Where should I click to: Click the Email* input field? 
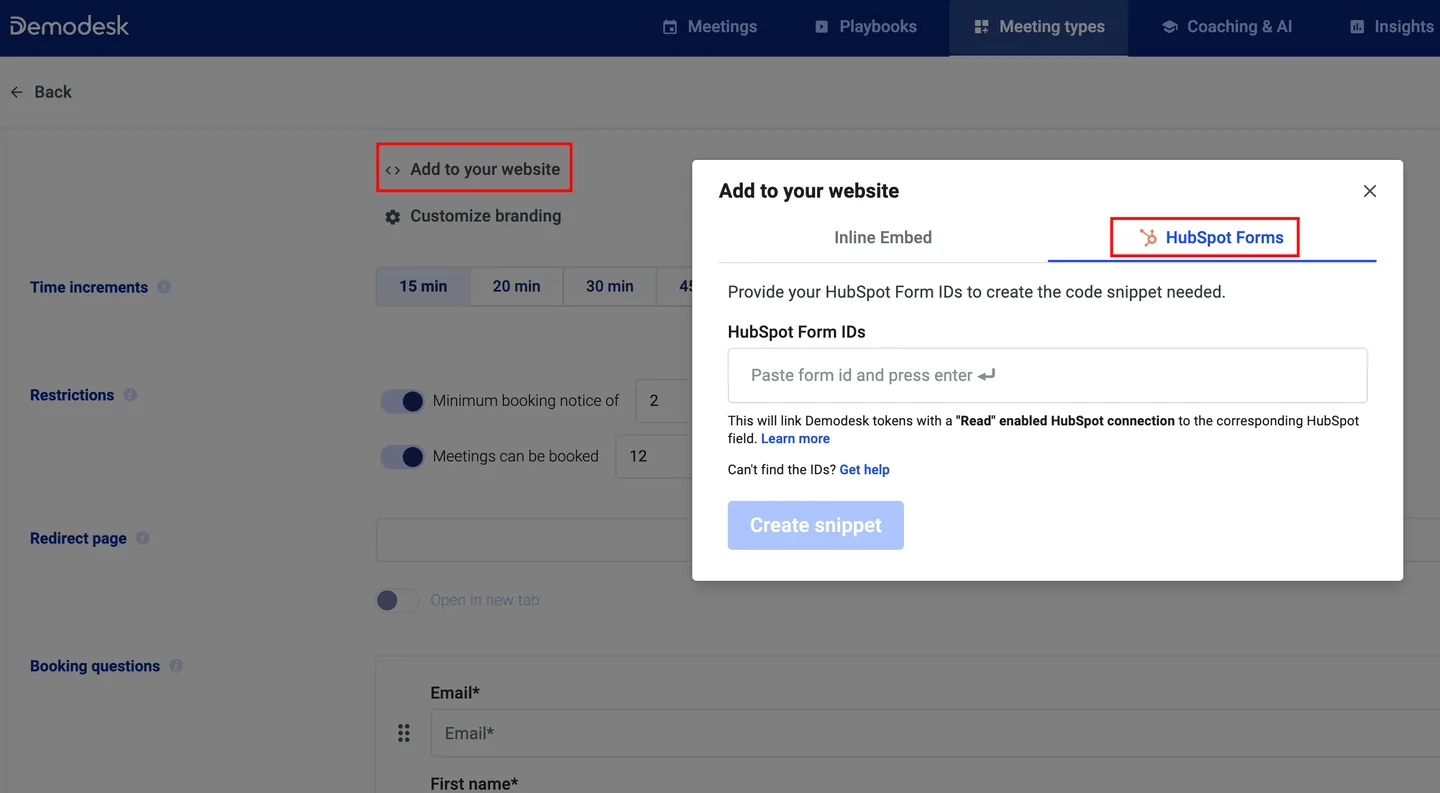(935, 733)
